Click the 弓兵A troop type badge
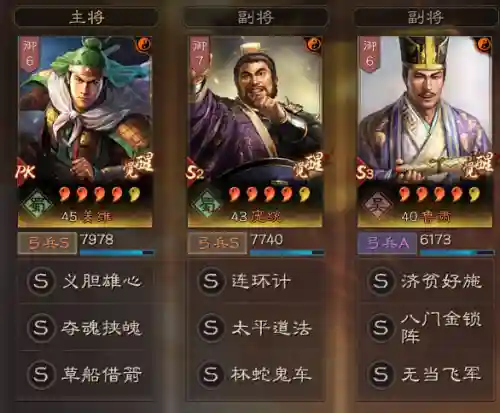This screenshot has height=413, width=500. pos(387,243)
